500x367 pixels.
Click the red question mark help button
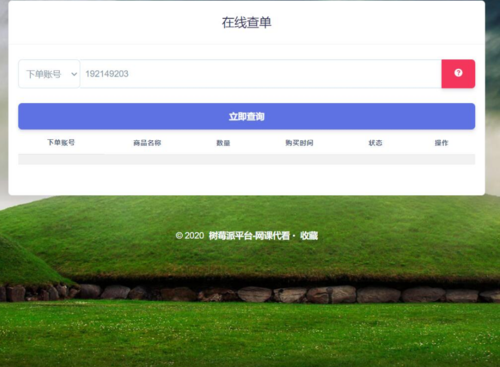pos(458,74)
